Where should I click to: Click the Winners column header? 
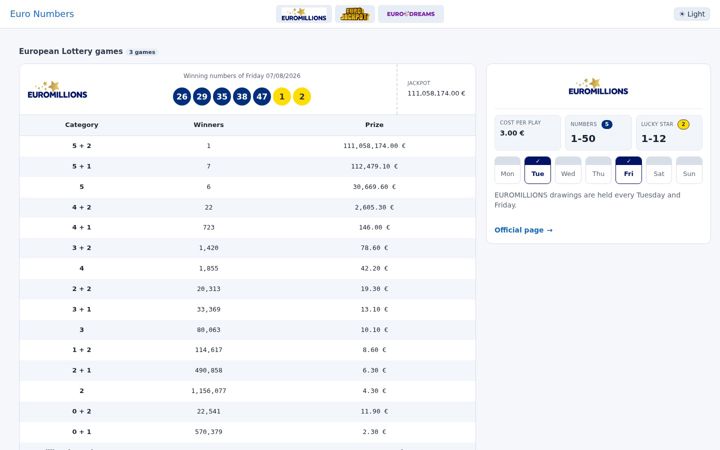[208, 125]
